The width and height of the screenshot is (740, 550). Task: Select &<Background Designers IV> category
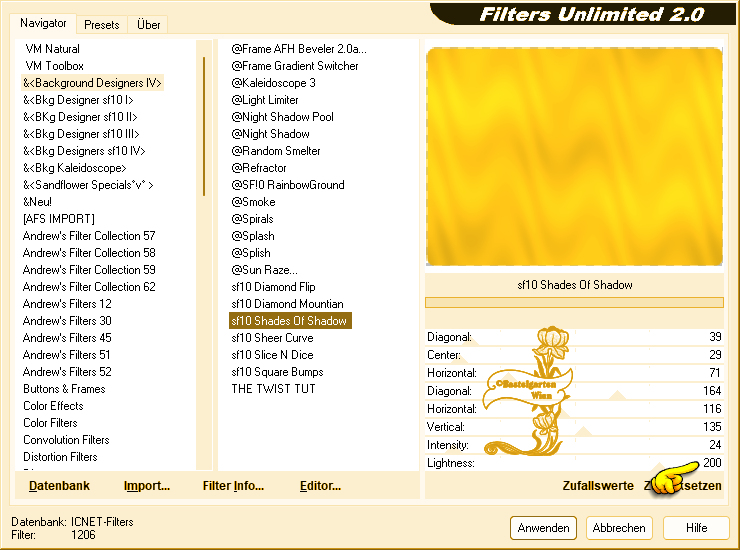(92, 83)
